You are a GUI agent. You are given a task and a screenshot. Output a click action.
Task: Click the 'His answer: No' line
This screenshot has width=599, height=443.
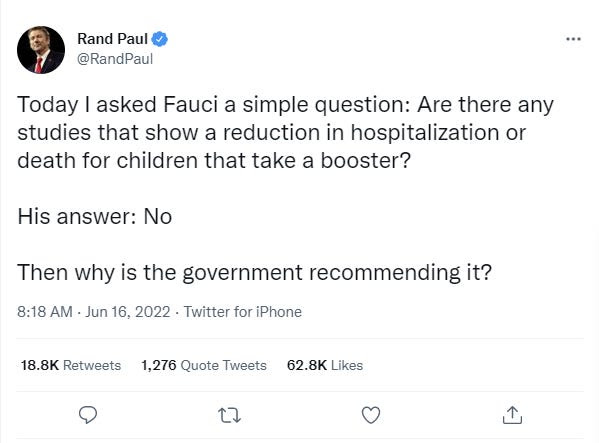pos(95,217)
